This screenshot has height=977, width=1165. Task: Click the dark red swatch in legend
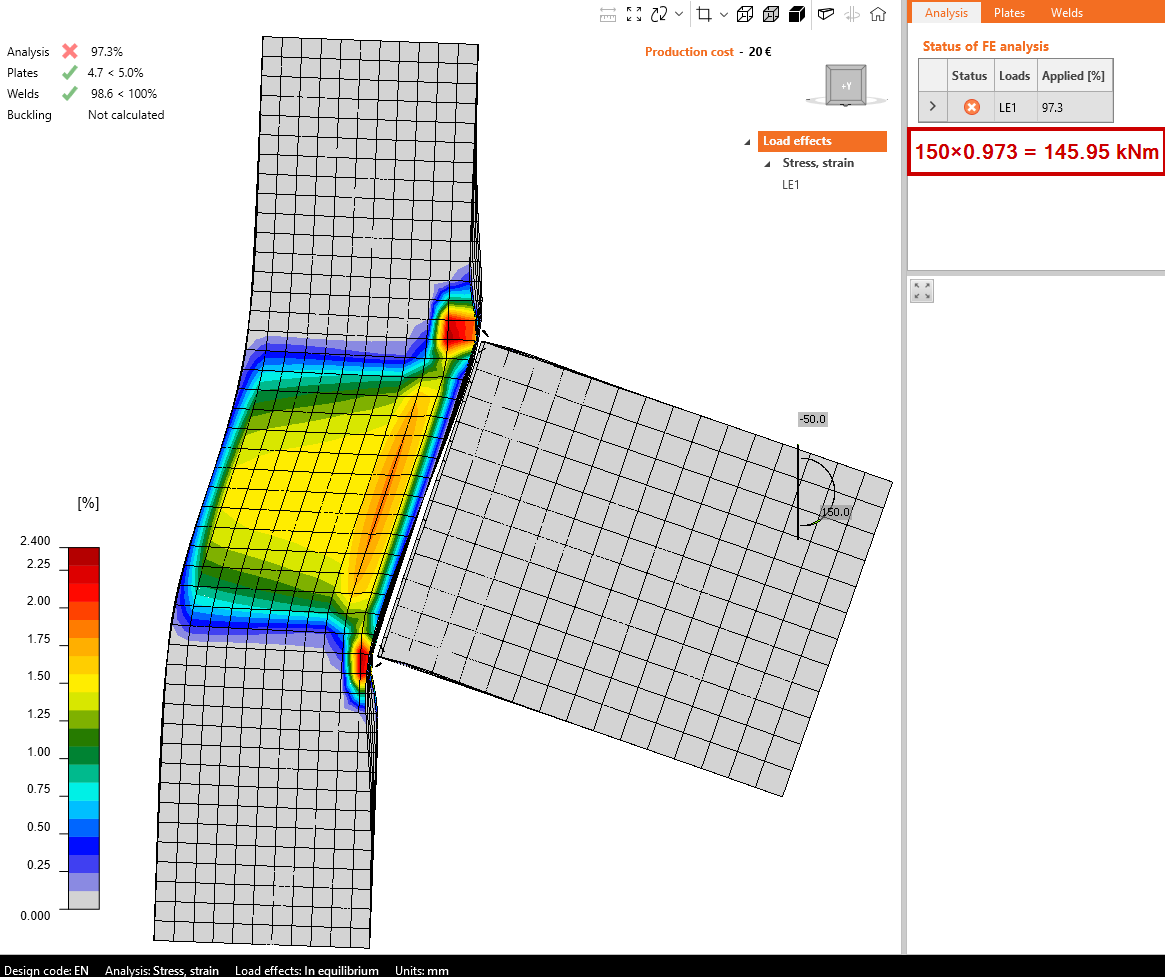click(84, 556)
